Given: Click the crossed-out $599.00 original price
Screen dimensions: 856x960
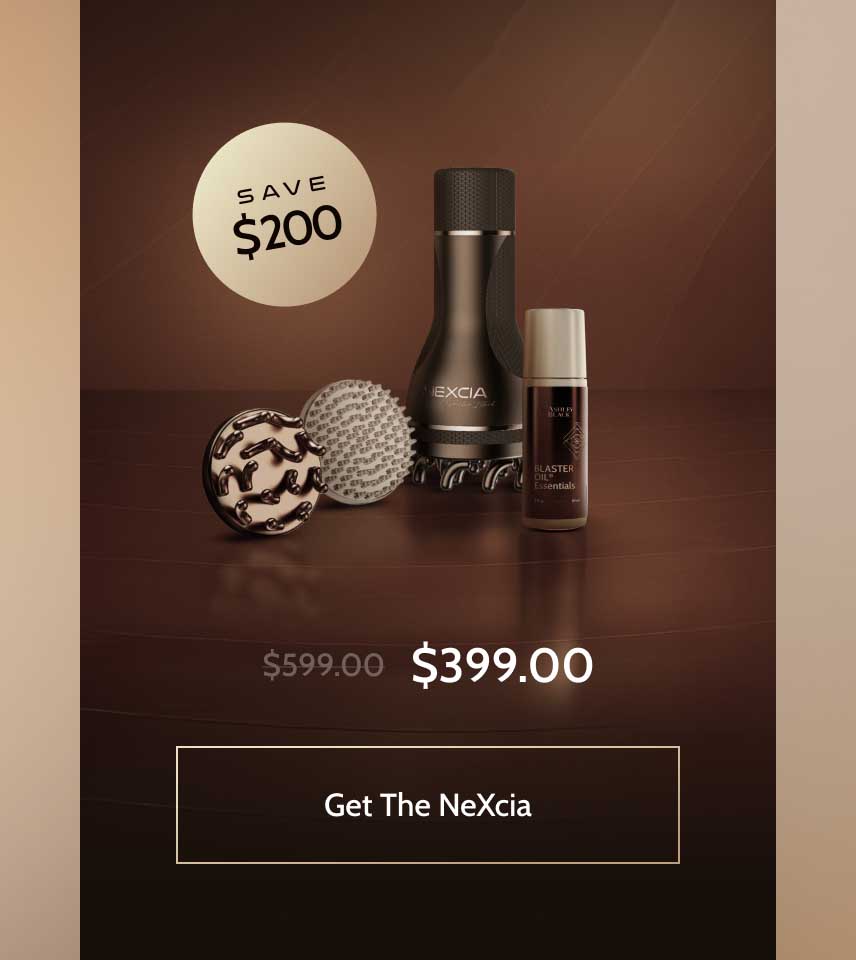Looking at the screenshot, I should click(x=323, y=665).
